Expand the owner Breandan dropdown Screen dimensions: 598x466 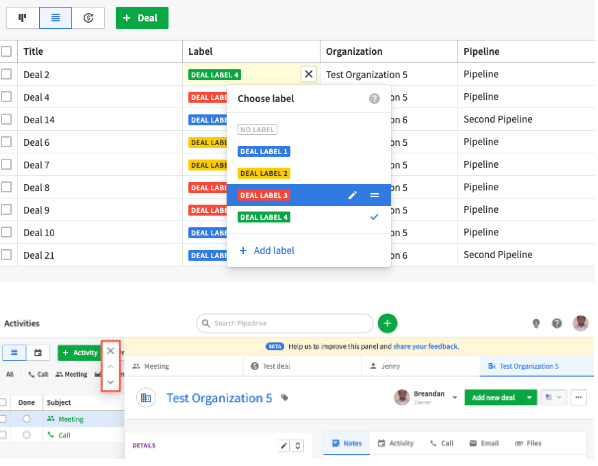pos(455,397)
